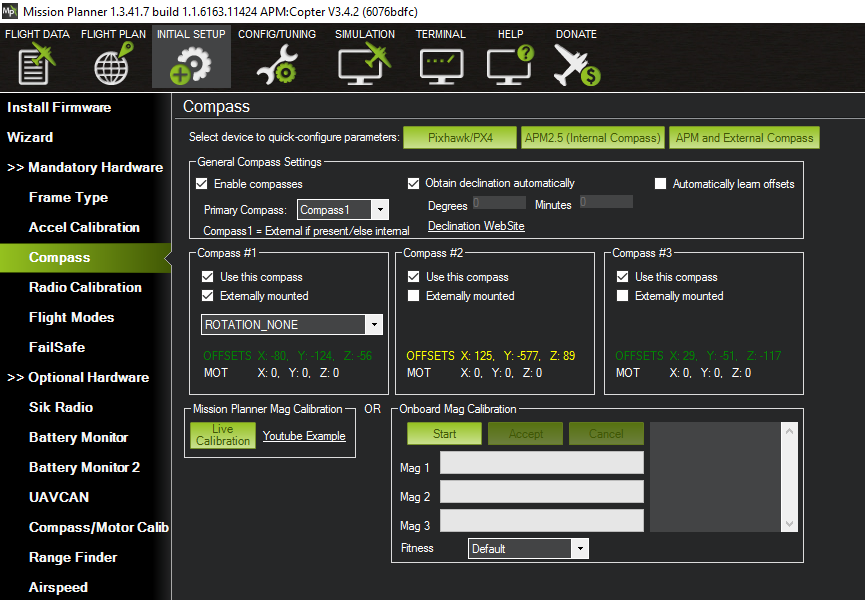
Task: Select Compass in the sidebar
Action: click(x=86, y=258)
